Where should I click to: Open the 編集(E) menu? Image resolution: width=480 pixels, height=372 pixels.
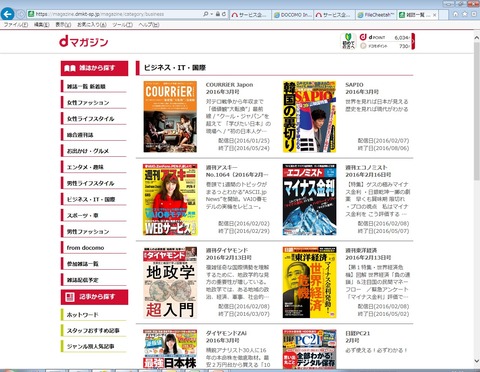[41, 25]
